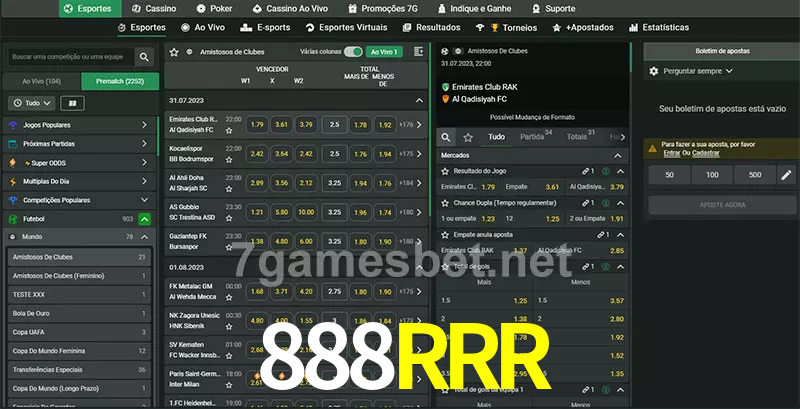Open bet slip settings gear icon
This screenshot has height=409, width=800.
coord(654,71)
